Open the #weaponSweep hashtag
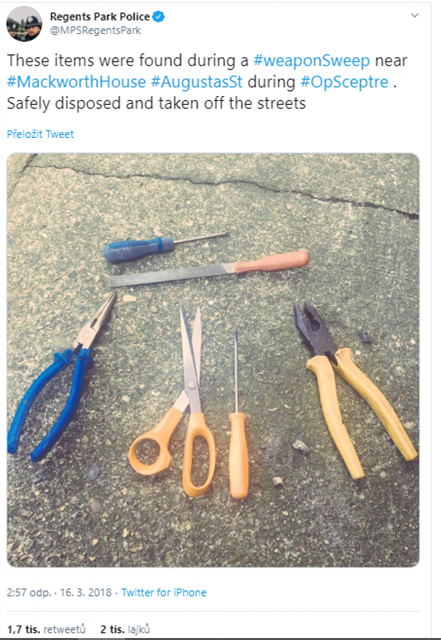 click(x=312, y=60)
